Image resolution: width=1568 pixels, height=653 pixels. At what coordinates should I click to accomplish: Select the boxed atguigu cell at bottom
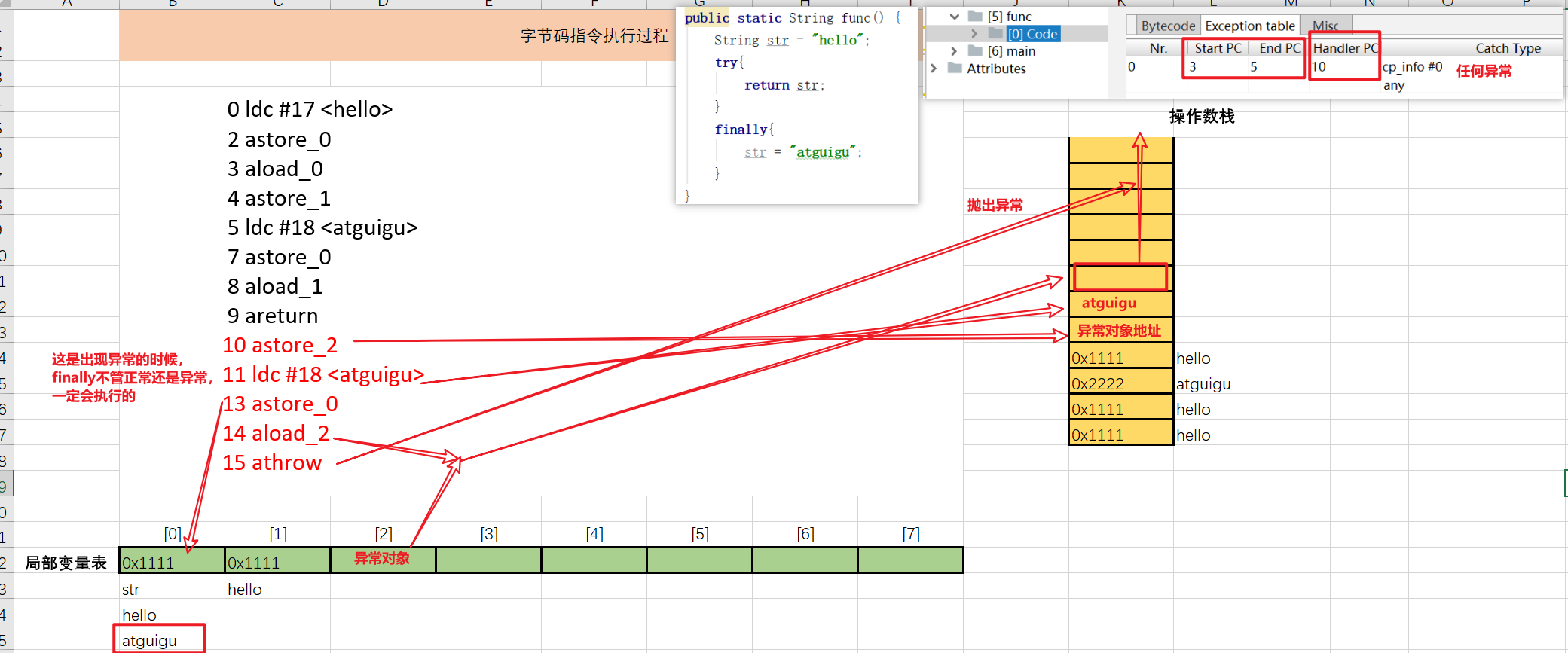click(159, 639)
